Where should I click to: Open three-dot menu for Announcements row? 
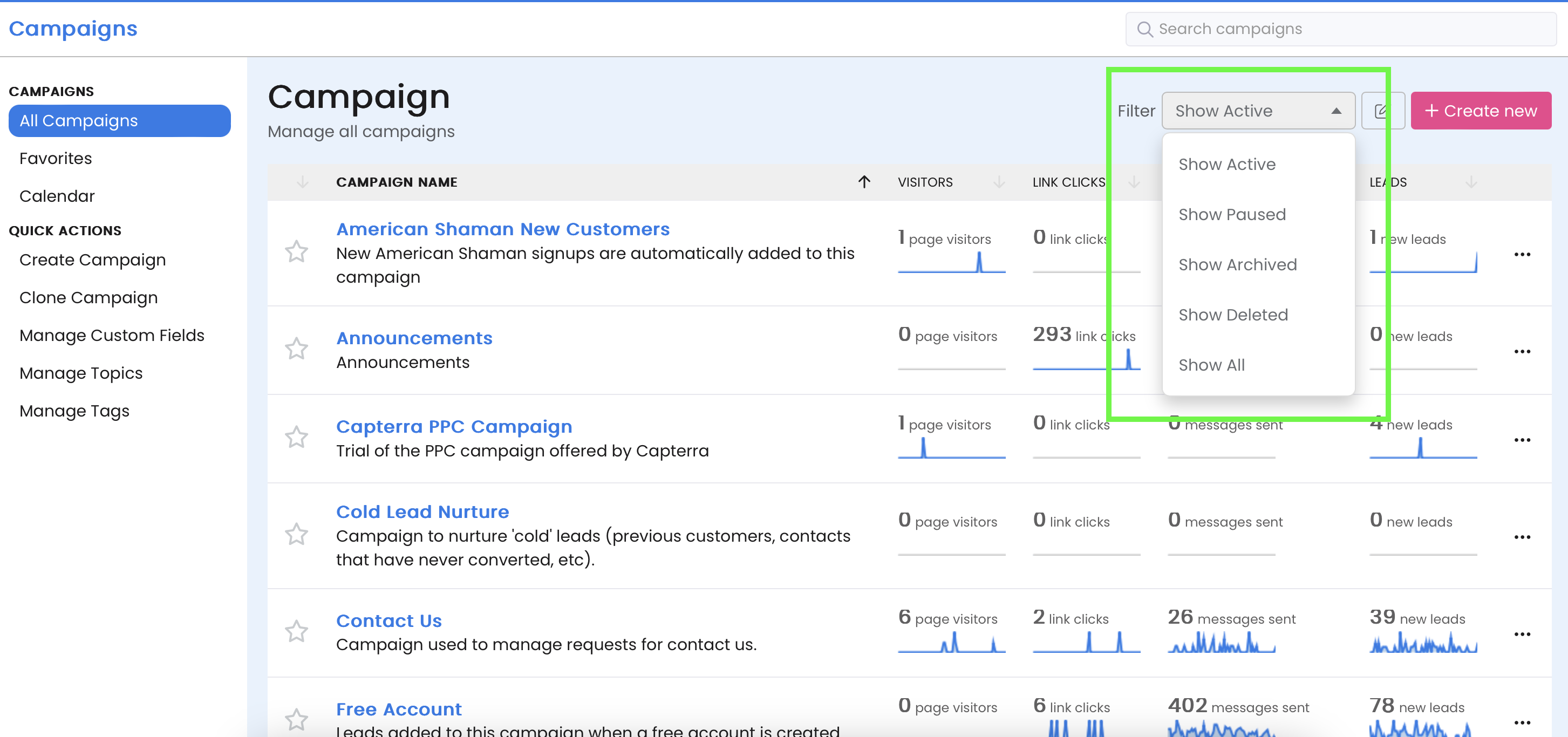[1522, 352]
